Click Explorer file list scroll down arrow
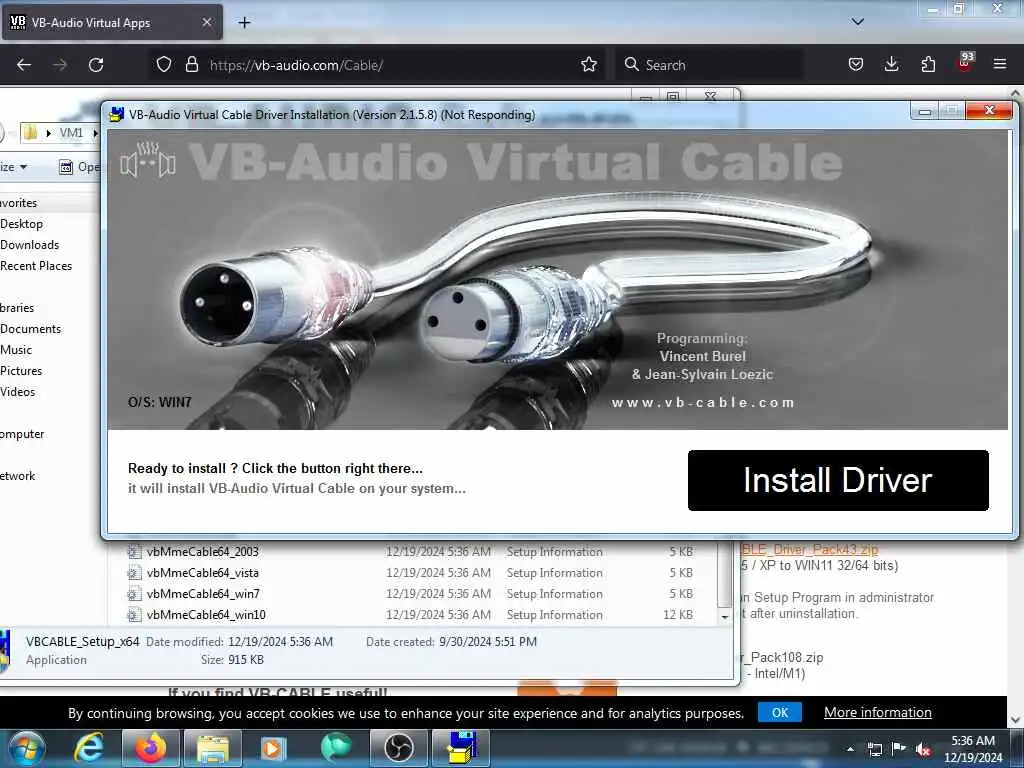This screenshot has height=768, width=1024. 725,616
